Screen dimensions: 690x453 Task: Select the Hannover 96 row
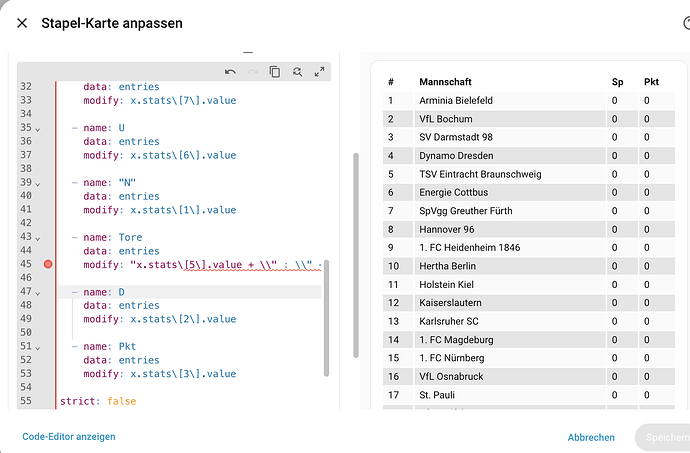coord(529,229)
